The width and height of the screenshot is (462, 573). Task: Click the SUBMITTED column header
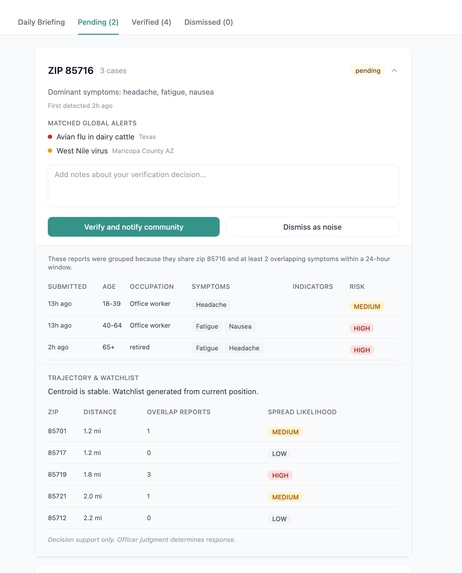(x=67, y=286)
